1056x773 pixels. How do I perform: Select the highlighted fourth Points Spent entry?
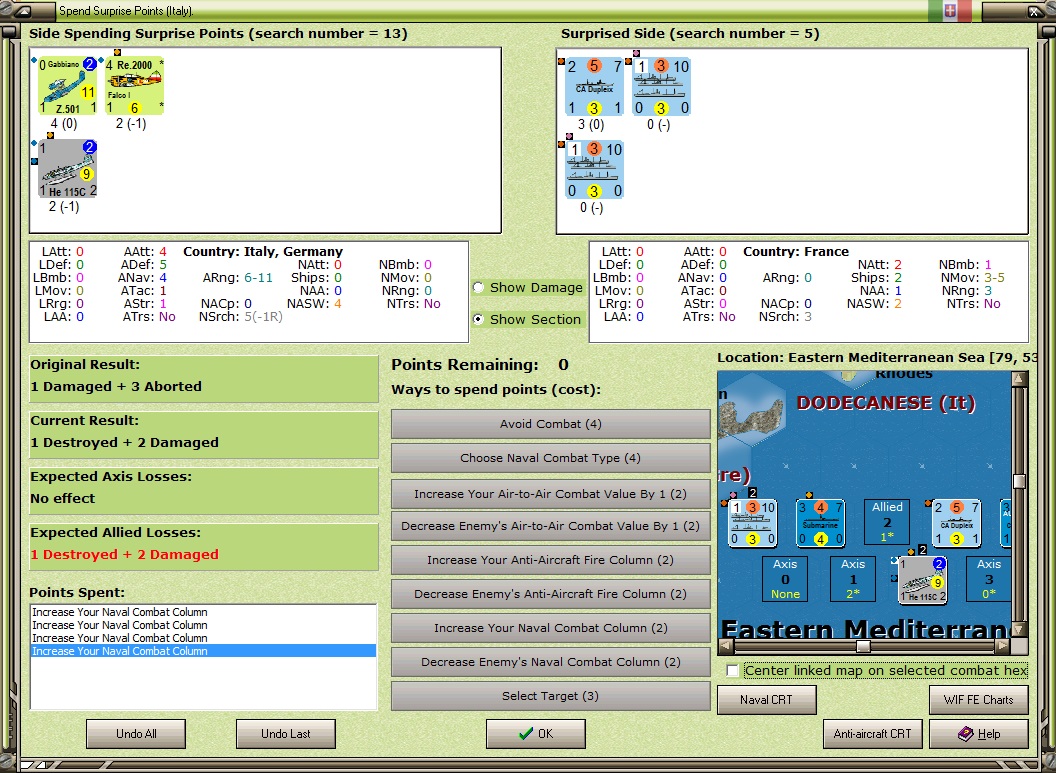click(203, 650)
